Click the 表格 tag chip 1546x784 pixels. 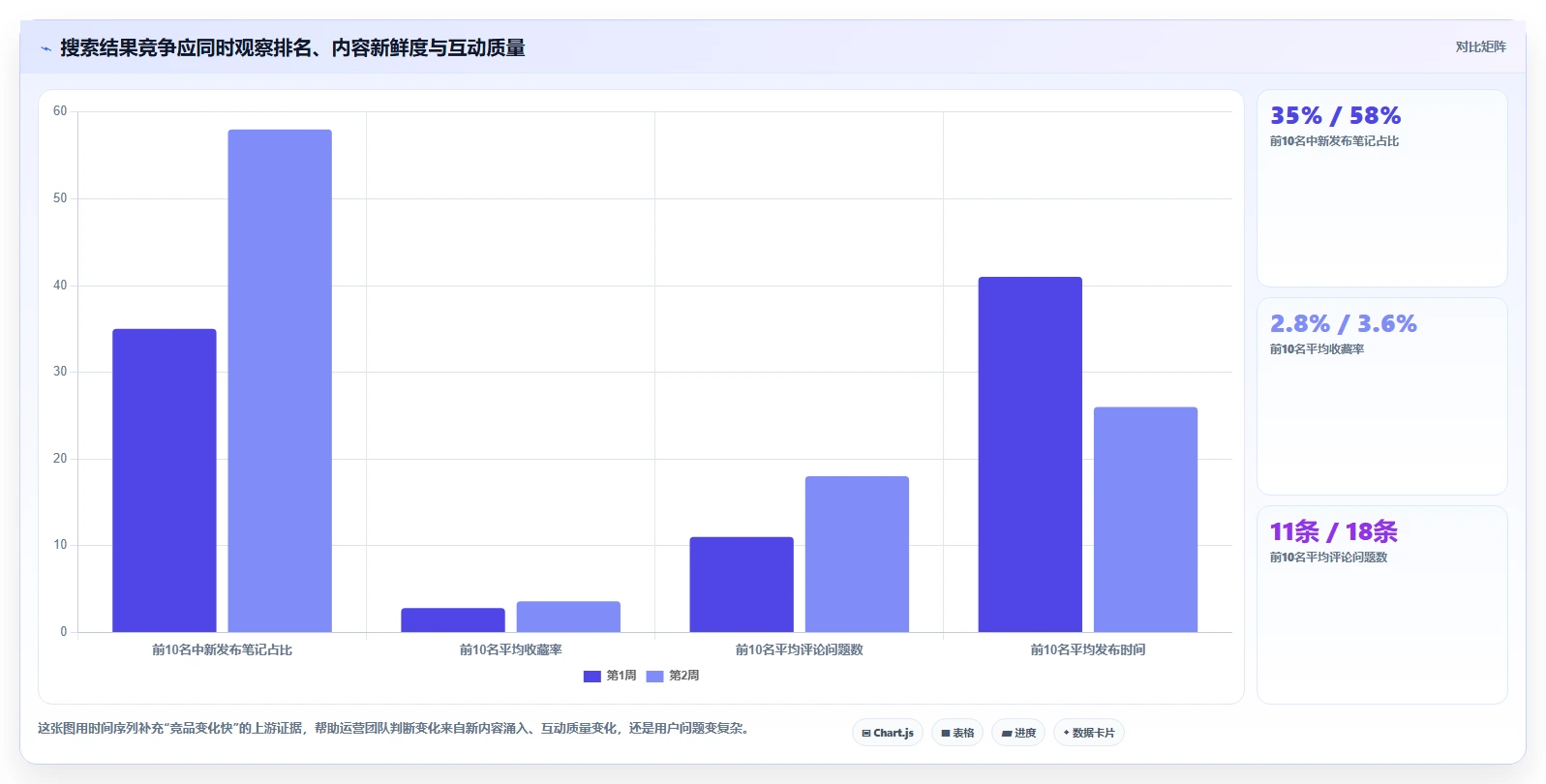coord(957,733)
